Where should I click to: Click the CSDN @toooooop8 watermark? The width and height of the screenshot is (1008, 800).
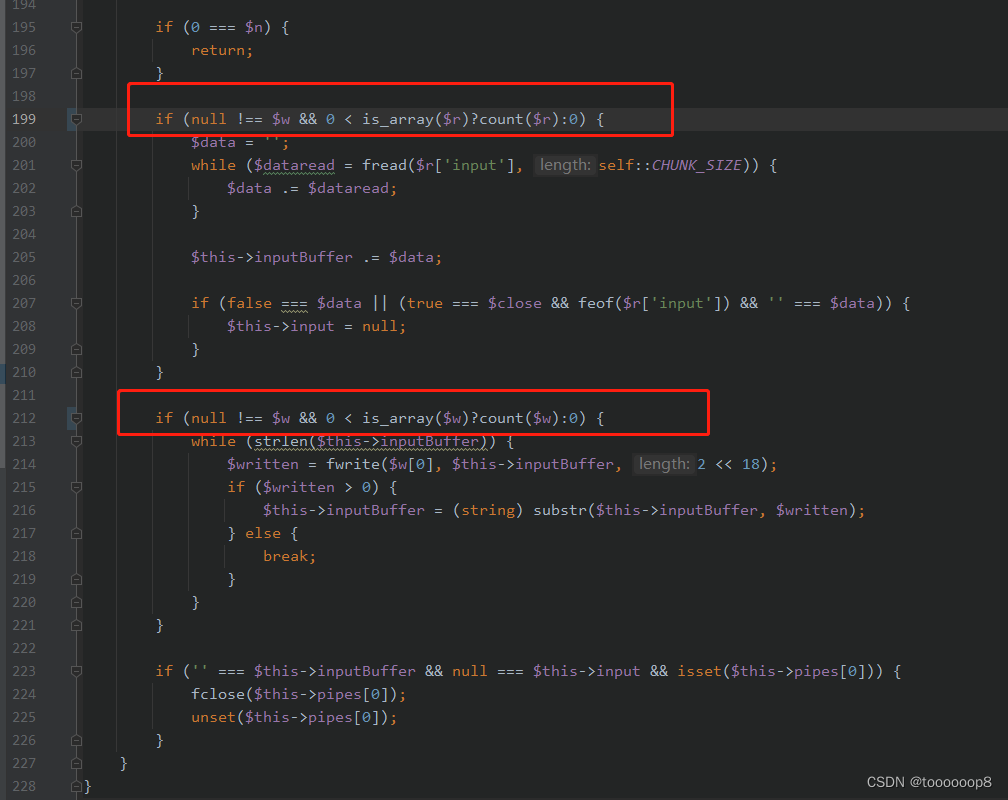click(x=930, y=779)
